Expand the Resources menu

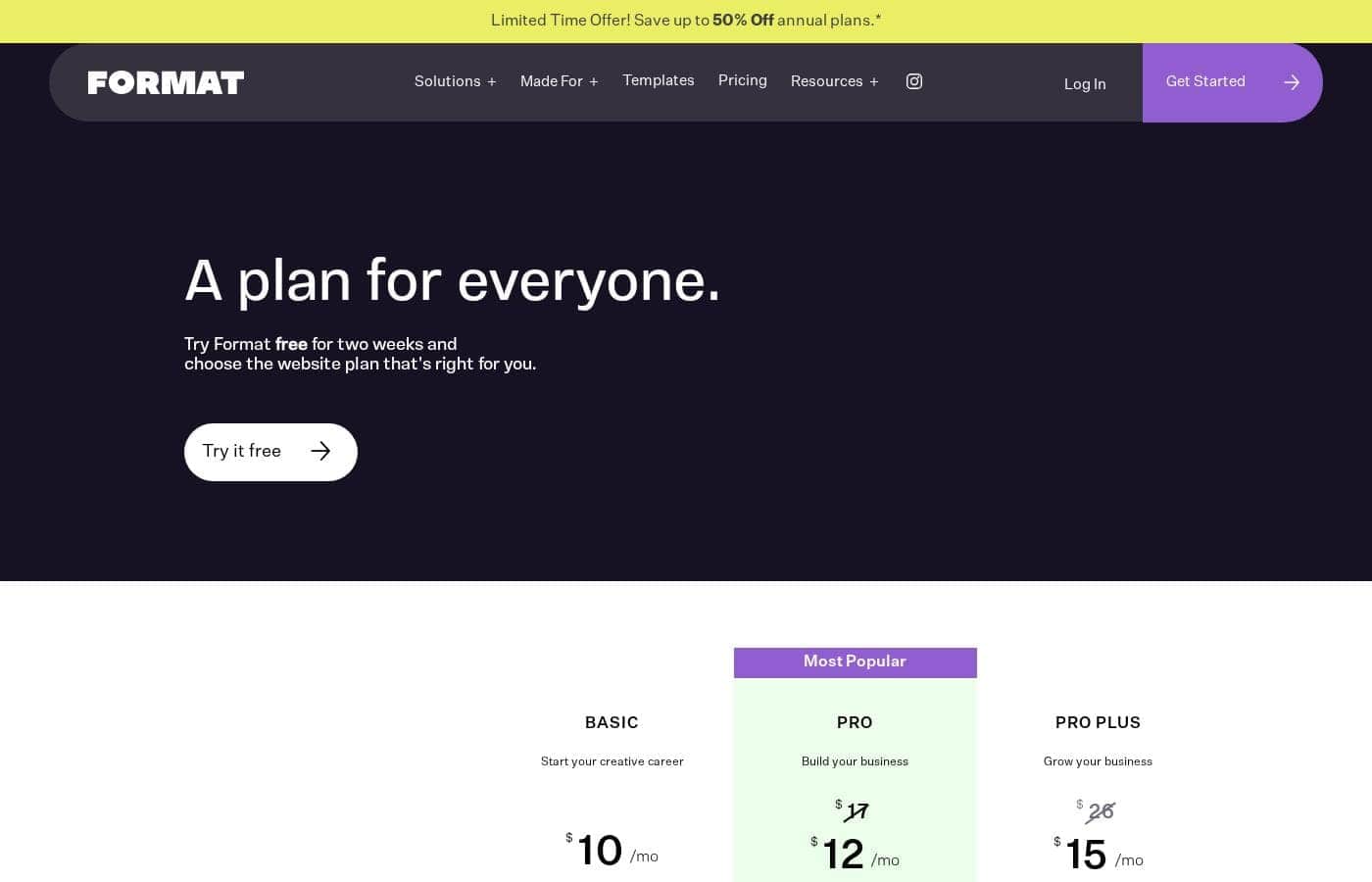click(x=834, y=81)
